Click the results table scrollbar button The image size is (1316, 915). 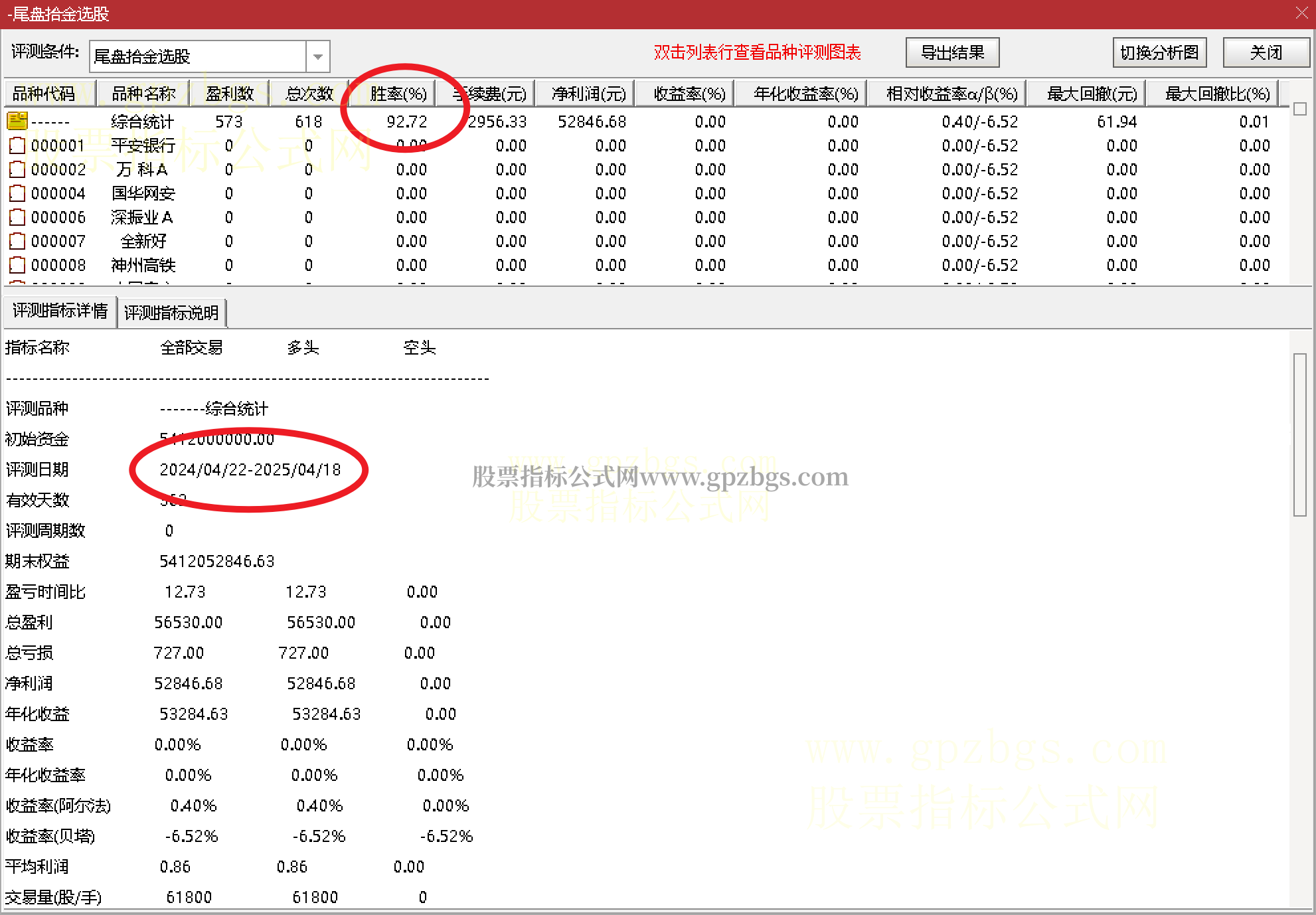point(1300,109)
